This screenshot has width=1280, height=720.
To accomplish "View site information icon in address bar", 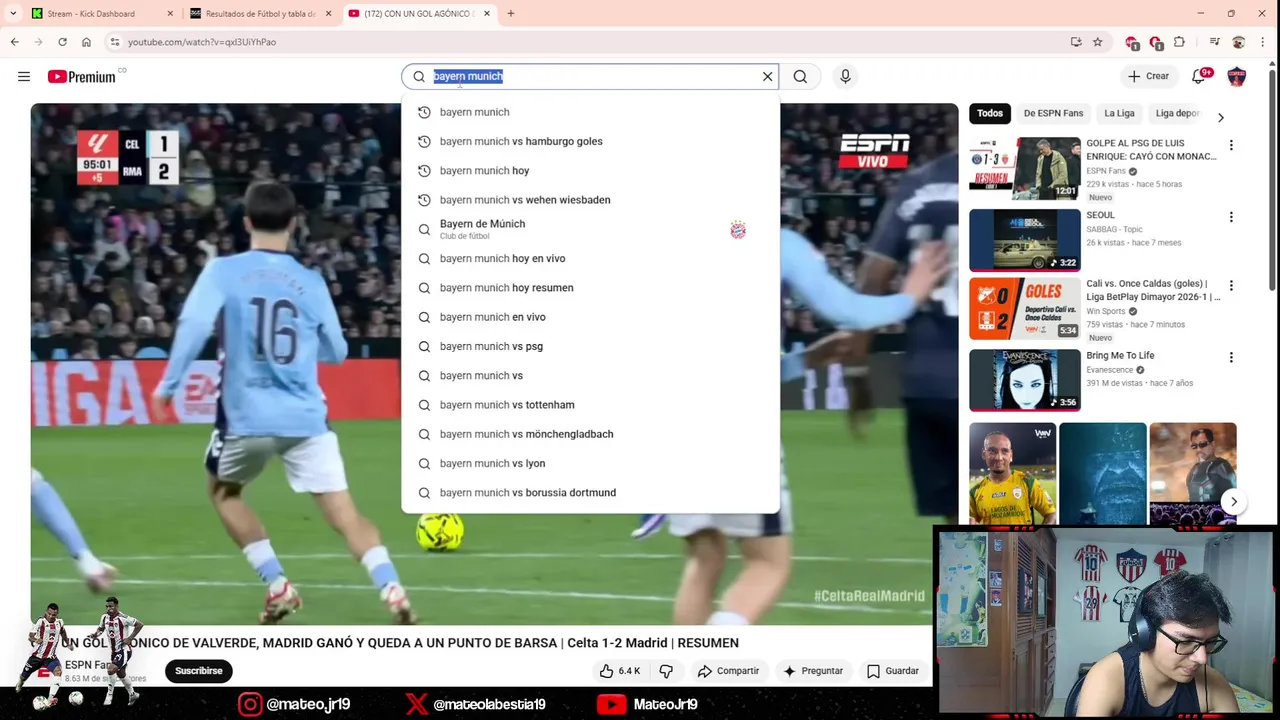I will (115, 42).
